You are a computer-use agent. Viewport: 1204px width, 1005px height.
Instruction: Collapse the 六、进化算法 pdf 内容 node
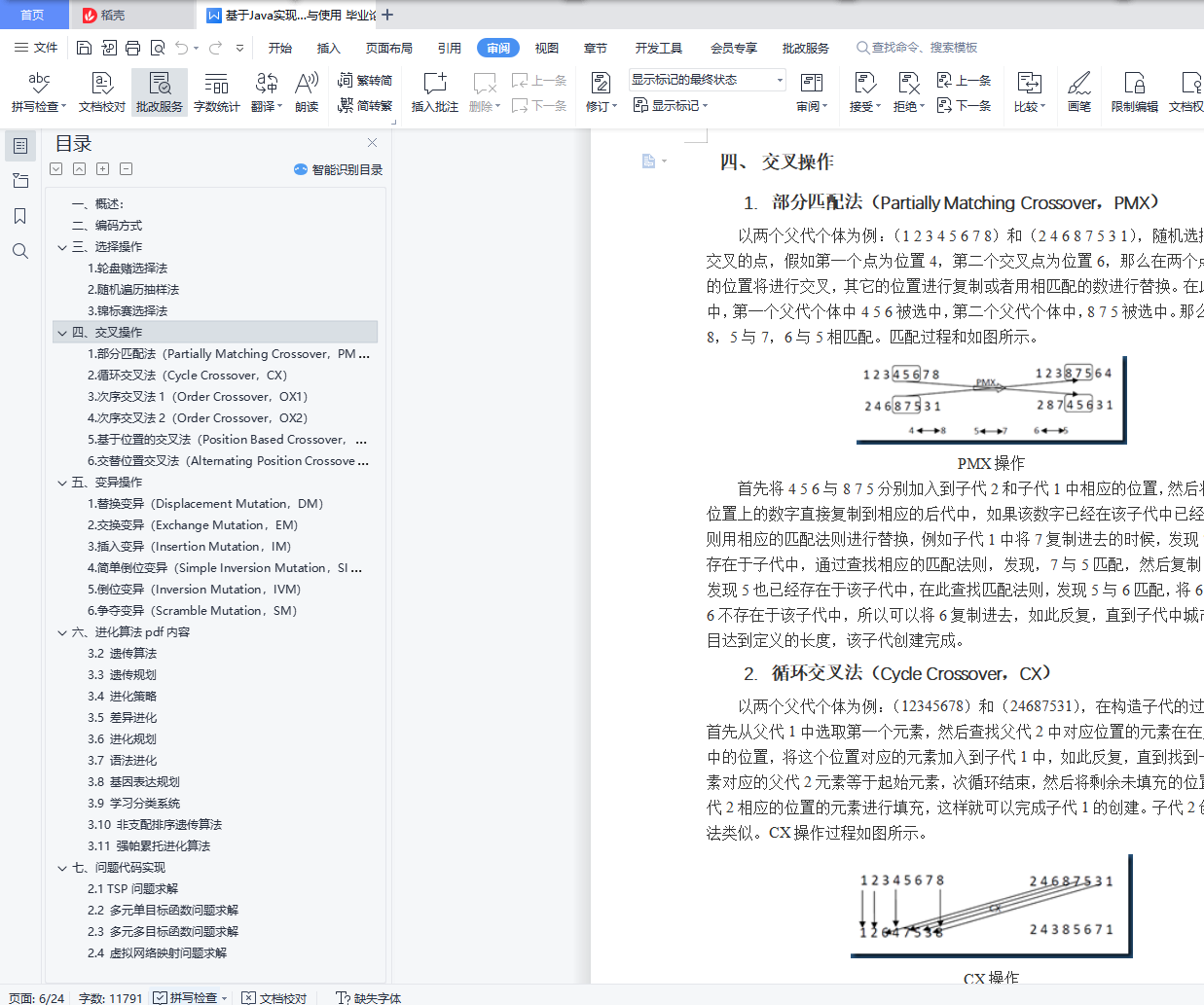62,632
